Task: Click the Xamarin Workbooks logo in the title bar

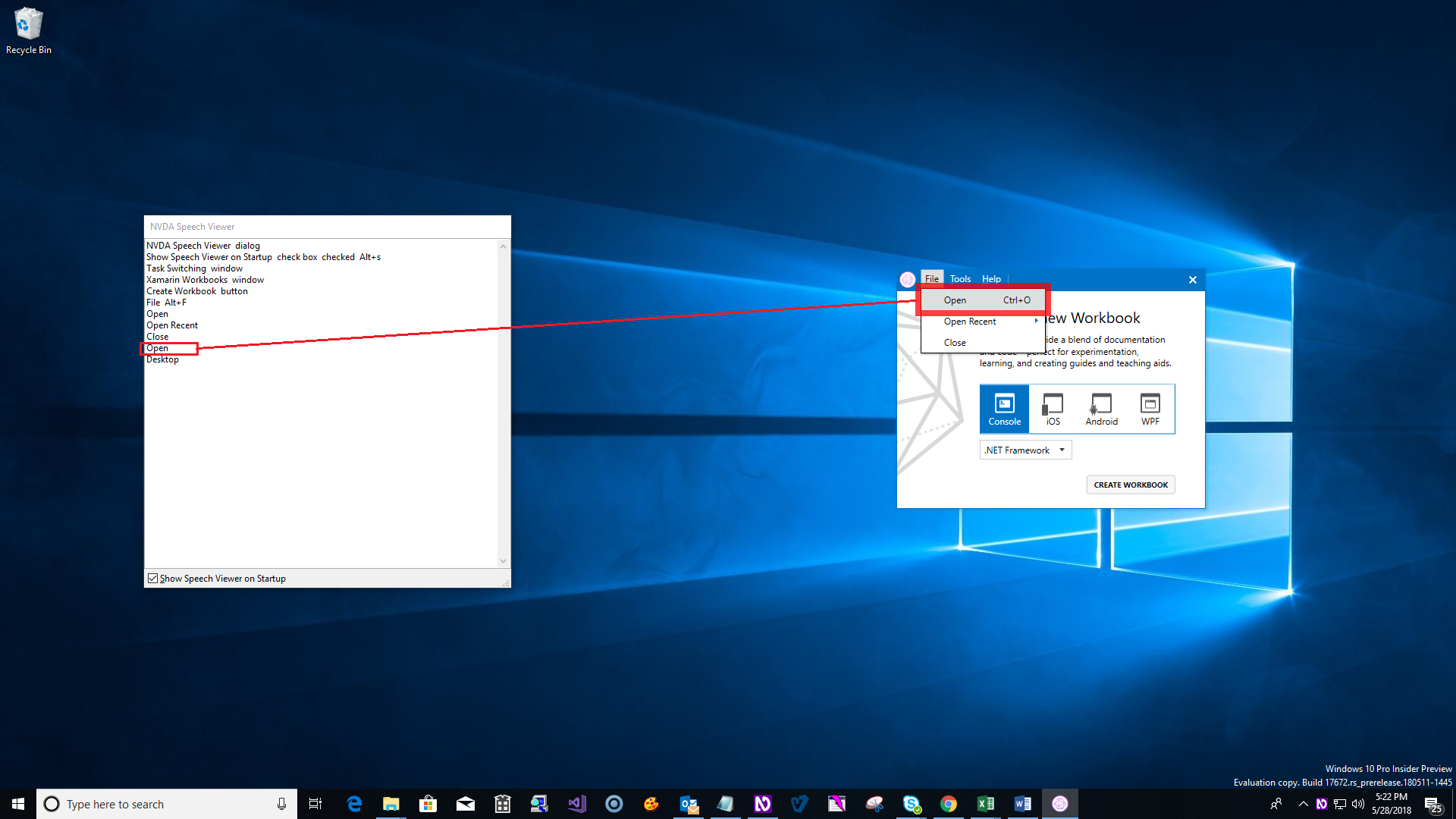Action: coord(908,279)
